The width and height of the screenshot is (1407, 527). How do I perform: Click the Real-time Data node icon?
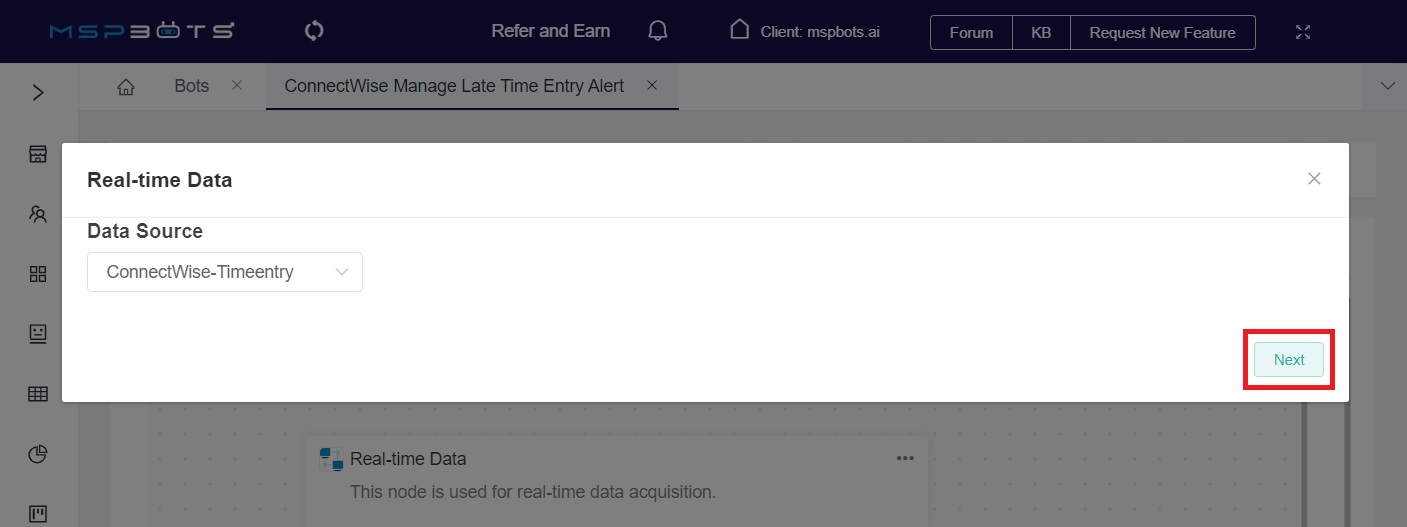coord(331,459)
